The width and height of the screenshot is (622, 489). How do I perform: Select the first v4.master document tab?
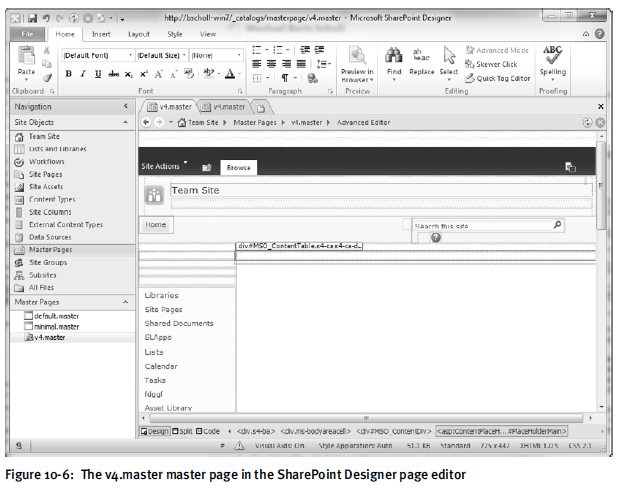169,107
